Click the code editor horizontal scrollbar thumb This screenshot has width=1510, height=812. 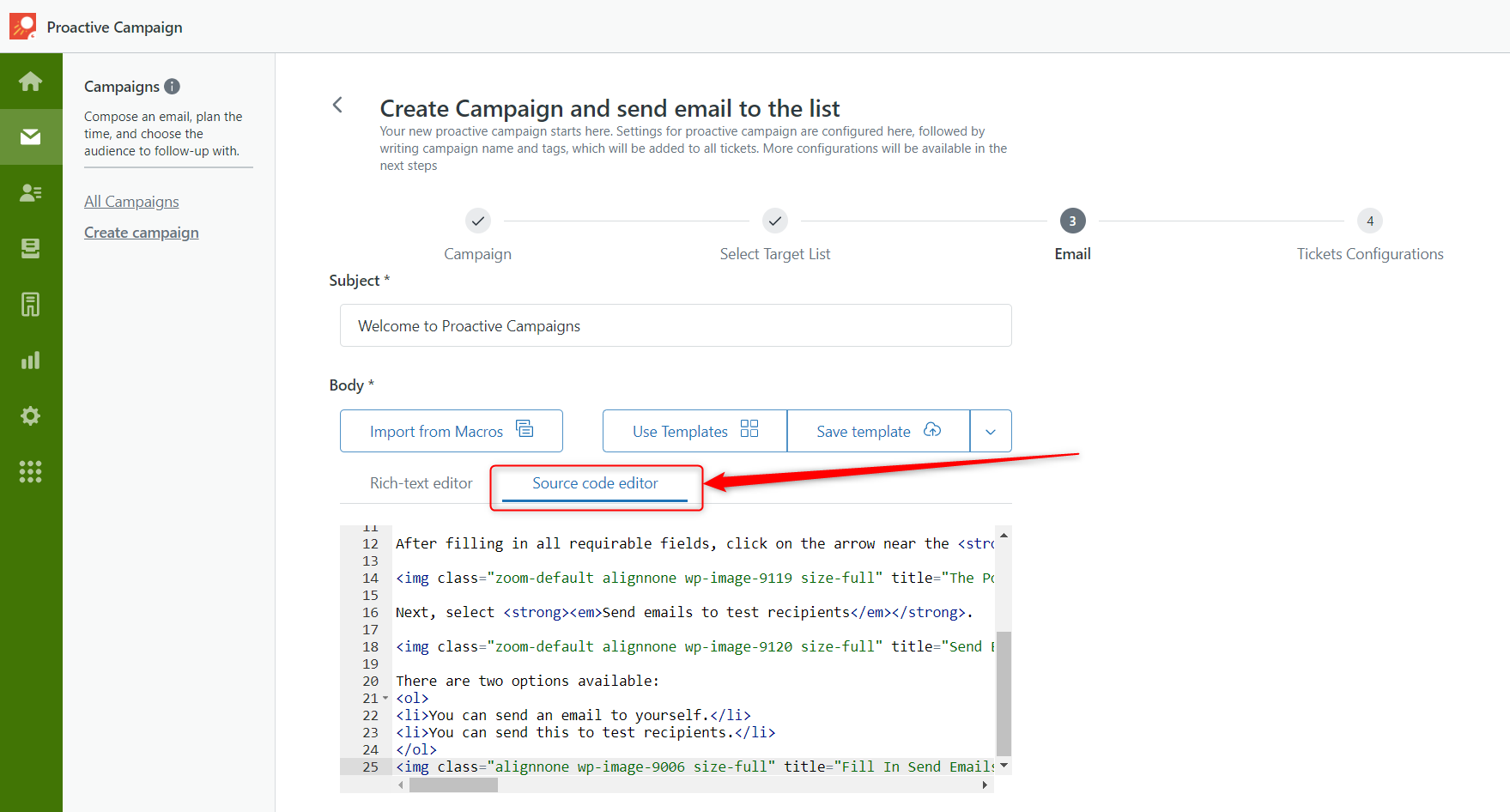coord(453,785)
